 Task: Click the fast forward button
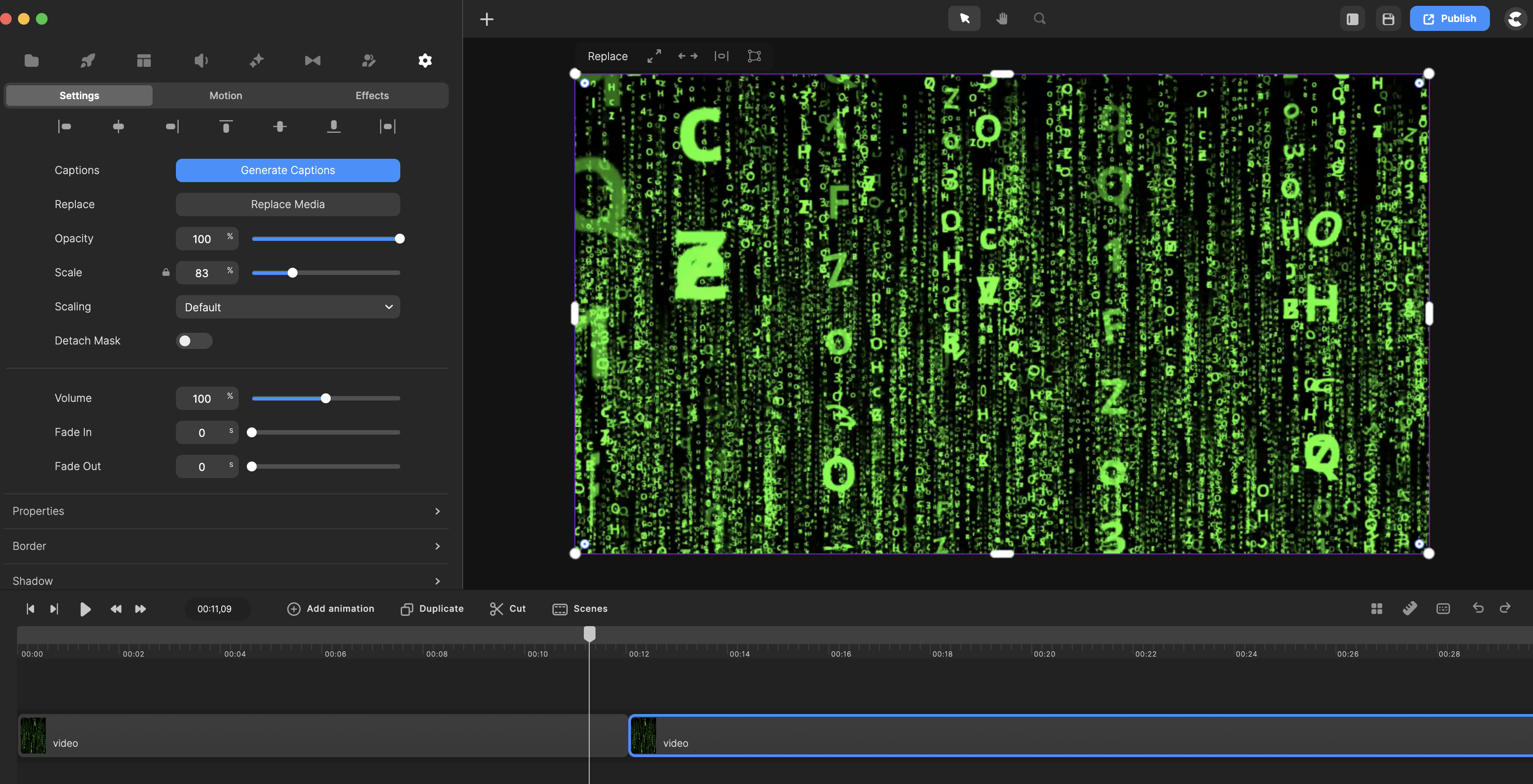point(140,609)
